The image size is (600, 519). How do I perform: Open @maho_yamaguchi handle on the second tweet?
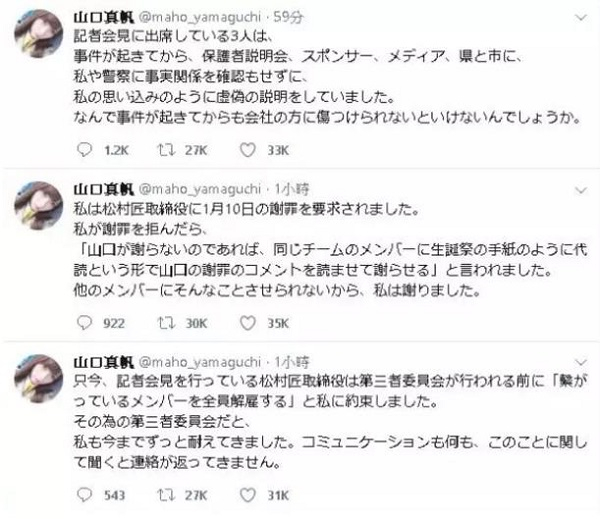click(199, 189)
